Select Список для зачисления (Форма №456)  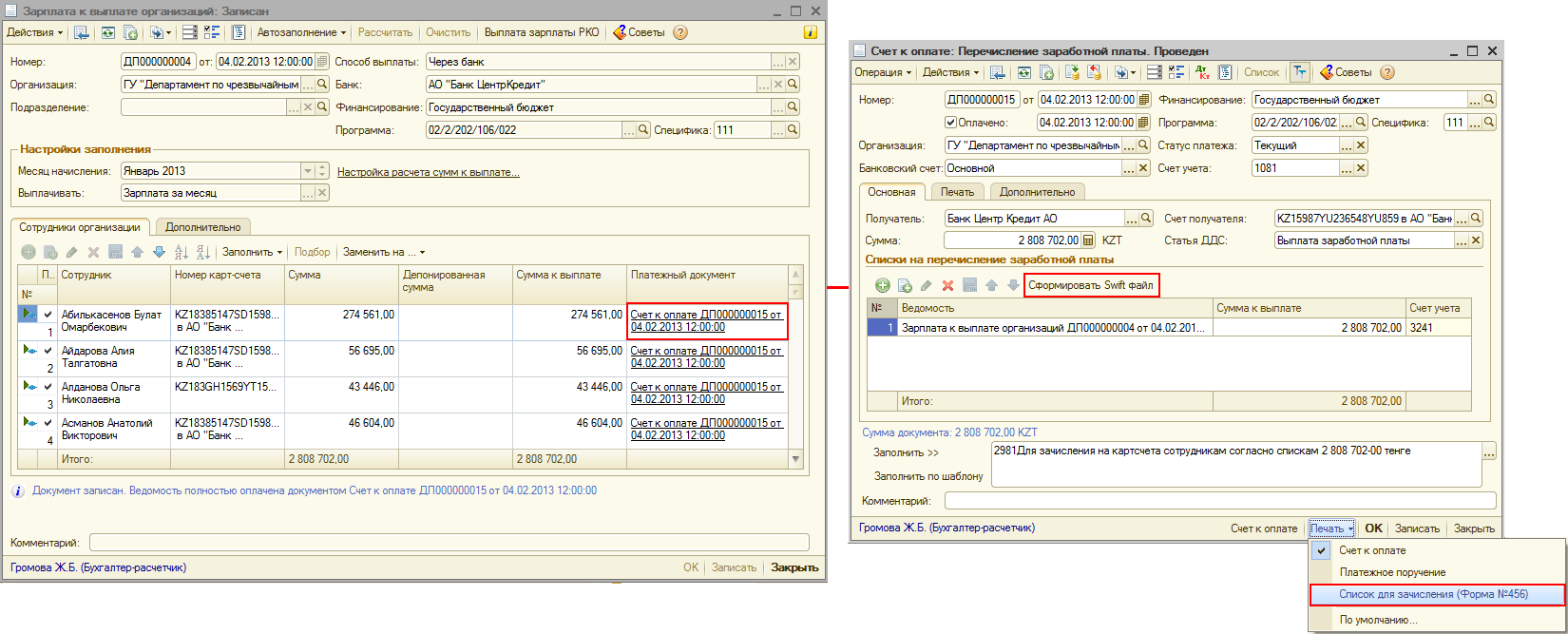(x=1433, y=594)
